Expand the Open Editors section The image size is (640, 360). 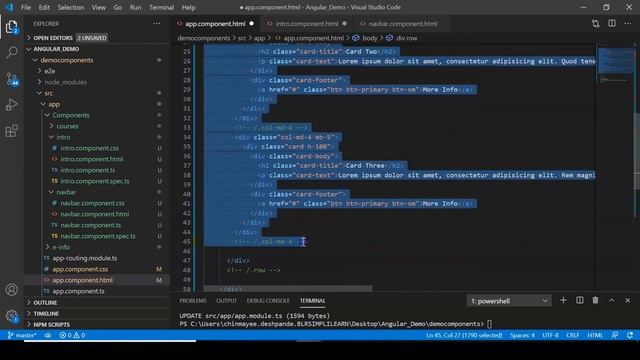pyautogui.click(x=53, y=38)
